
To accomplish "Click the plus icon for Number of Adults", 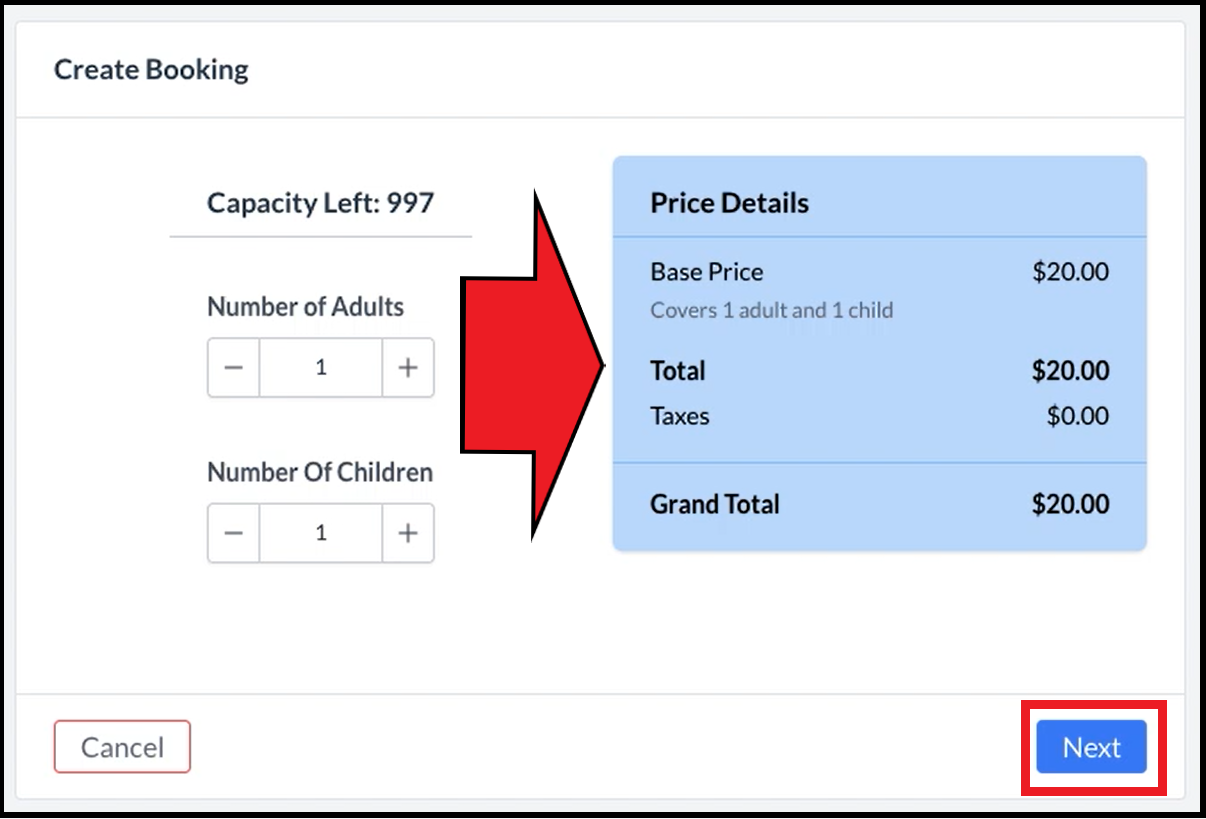I will pos(408,367).
